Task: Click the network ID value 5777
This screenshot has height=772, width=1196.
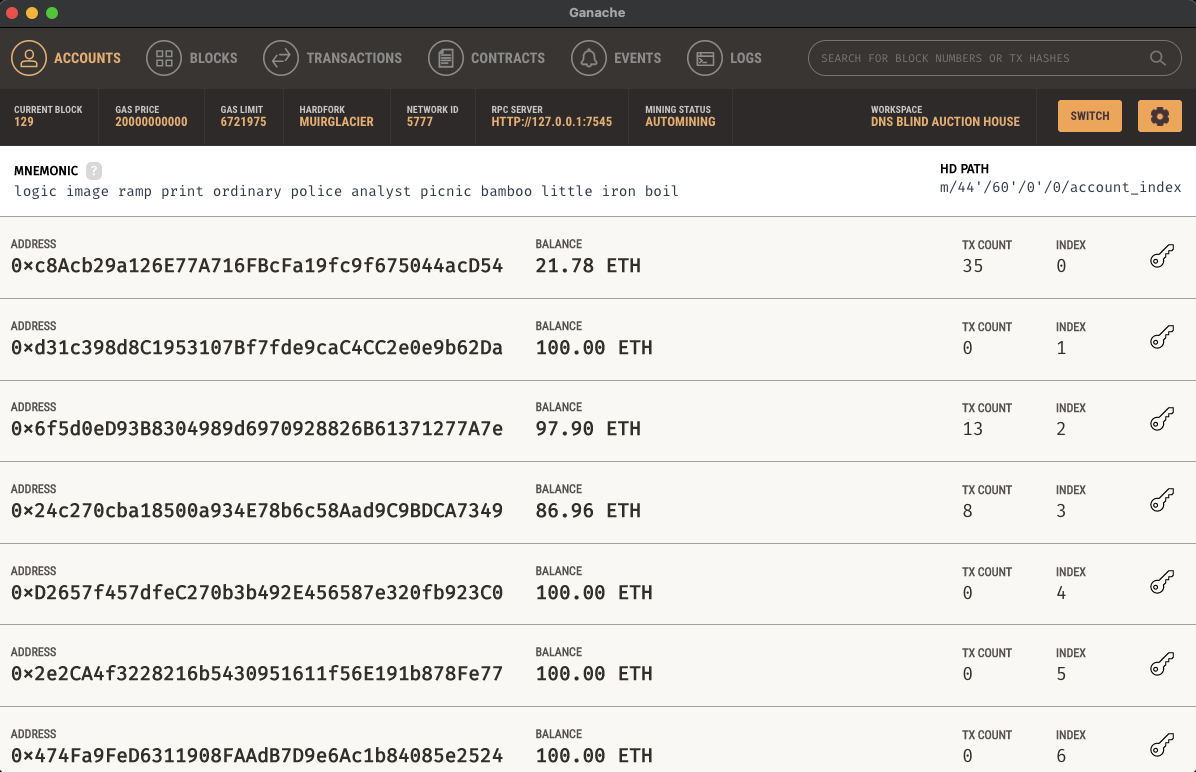Action: pyautogui.click(x=420, y=122)
